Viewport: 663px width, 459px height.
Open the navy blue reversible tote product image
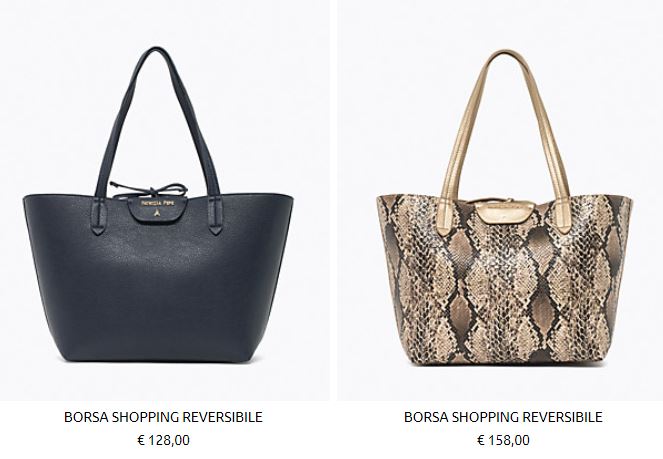tap(164, 200)
